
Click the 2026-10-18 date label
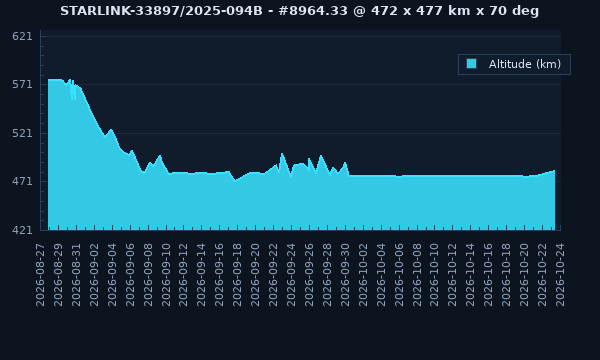(506, 275)
